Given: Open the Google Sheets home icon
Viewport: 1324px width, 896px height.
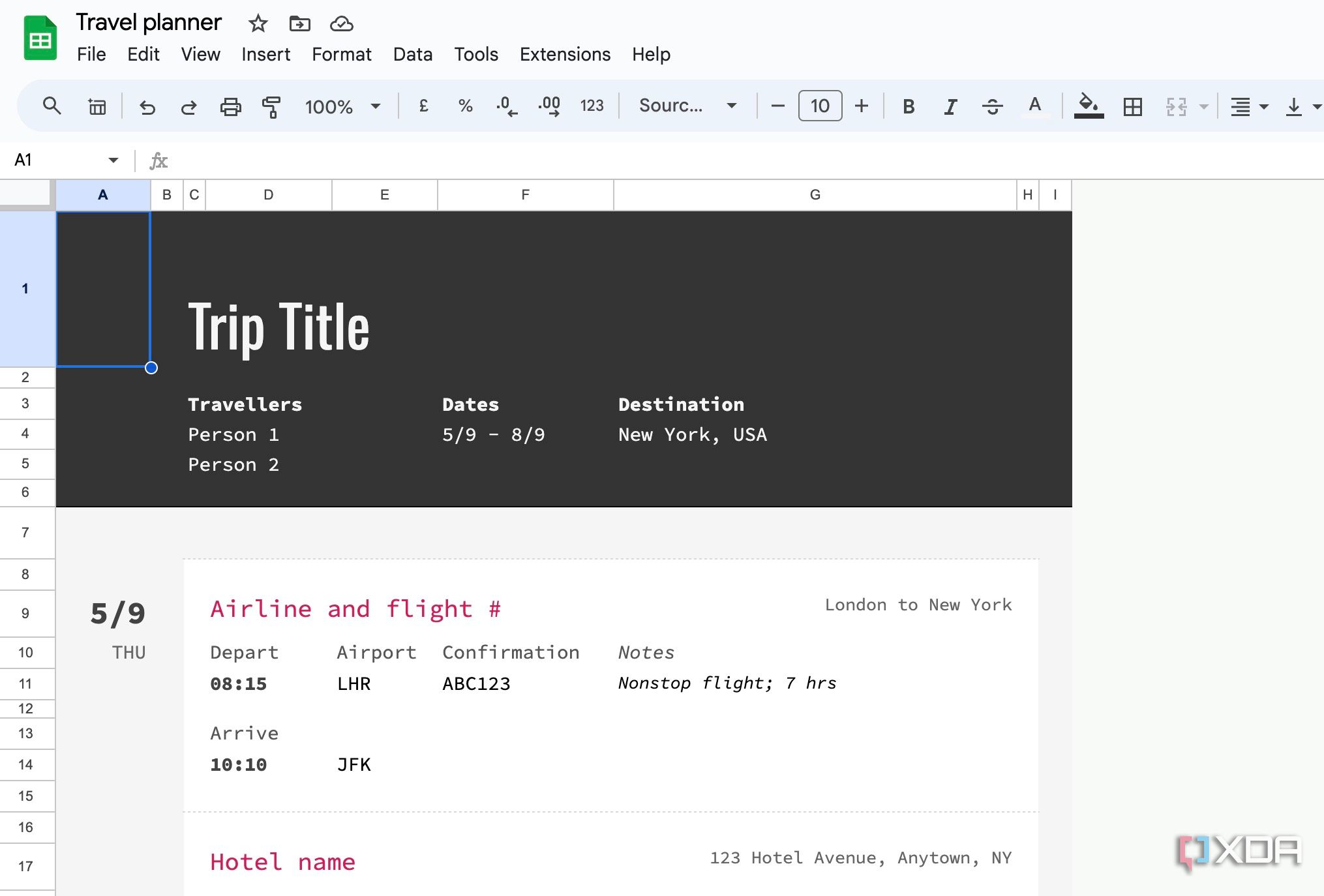Looking at the screenshot, I should pos(40,38).
